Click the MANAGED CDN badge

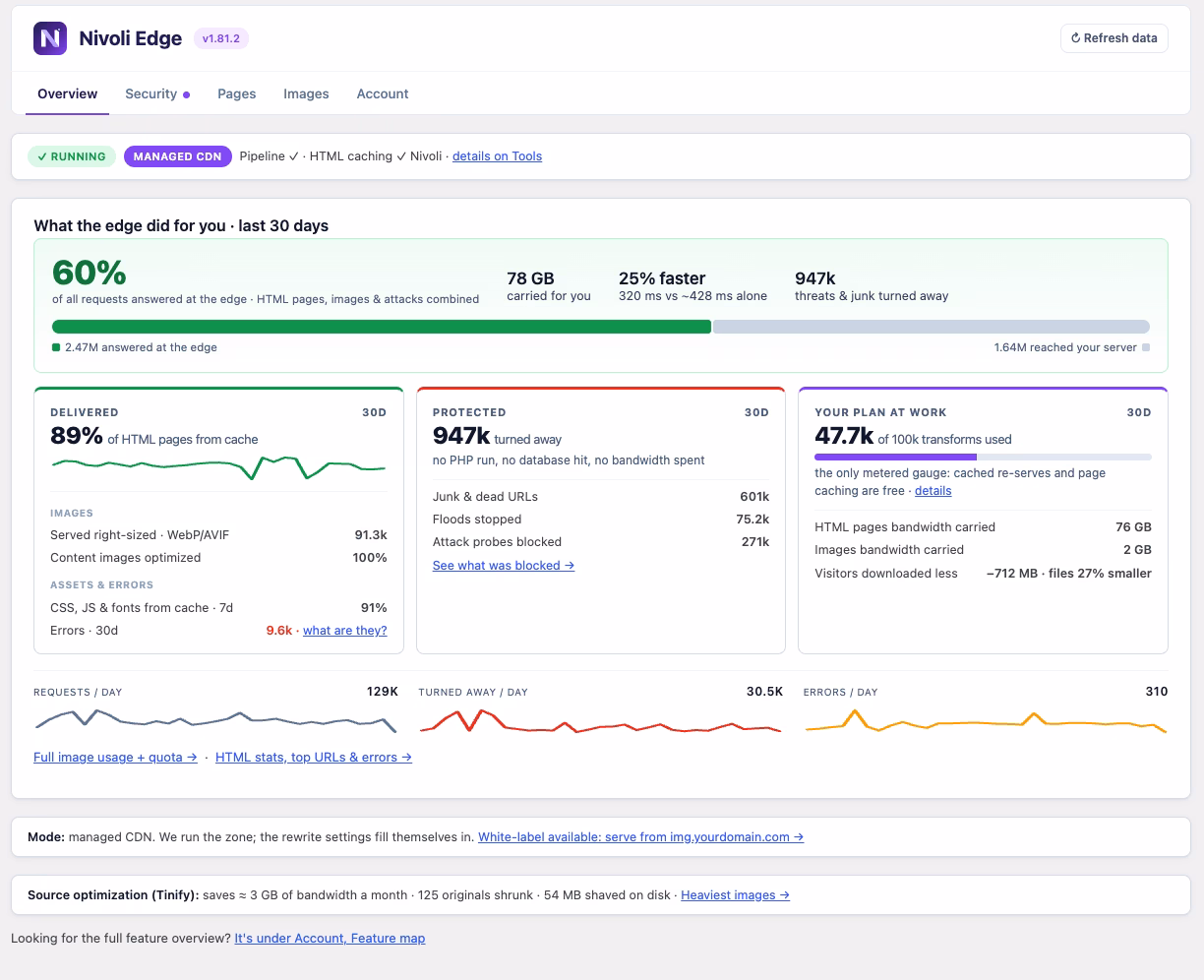[x=178, y=156]
